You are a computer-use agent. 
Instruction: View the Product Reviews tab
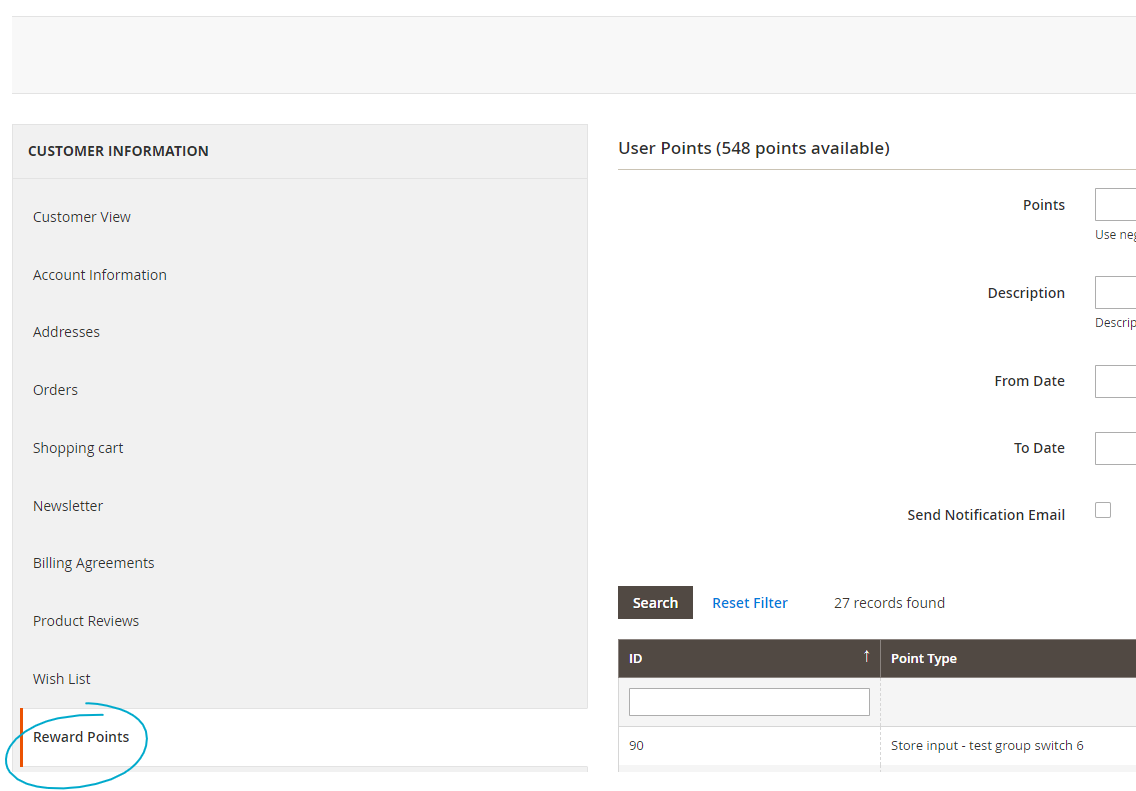pyautogui.click(x=86, y=620)
